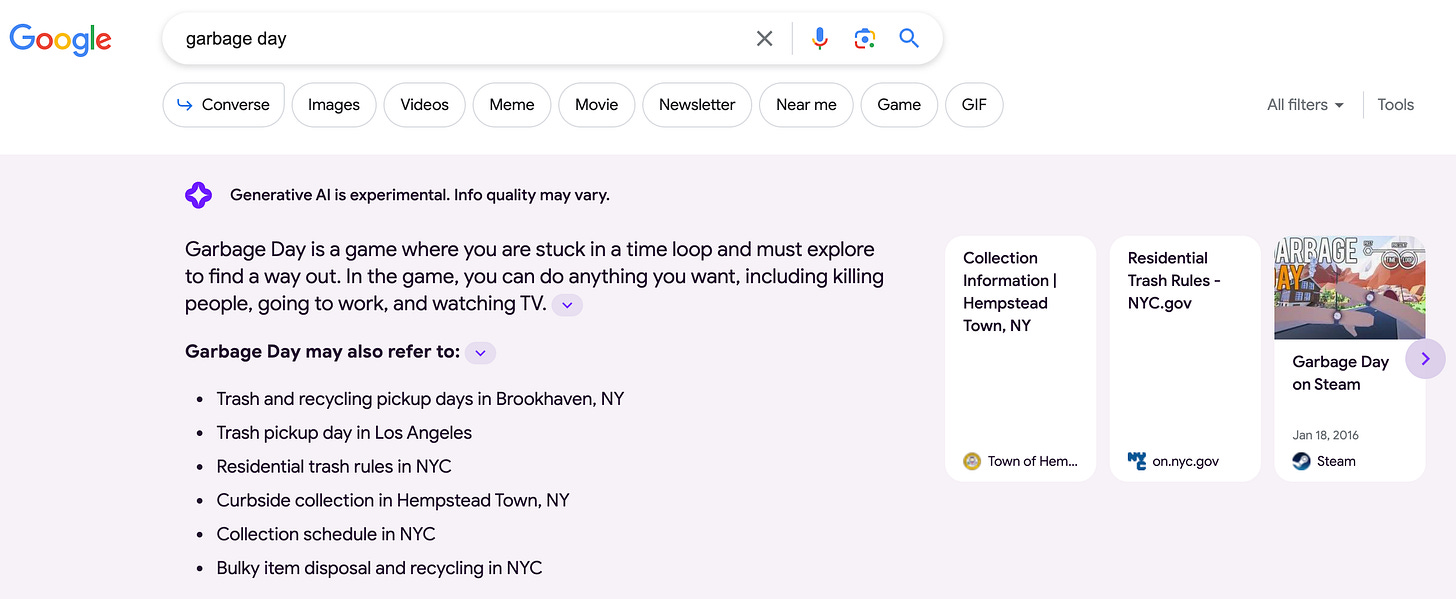Image resolution: width=1456 pixels, height=599 pixels.
Task: Clear the search box with X icon
Action: tap(764, 39)
